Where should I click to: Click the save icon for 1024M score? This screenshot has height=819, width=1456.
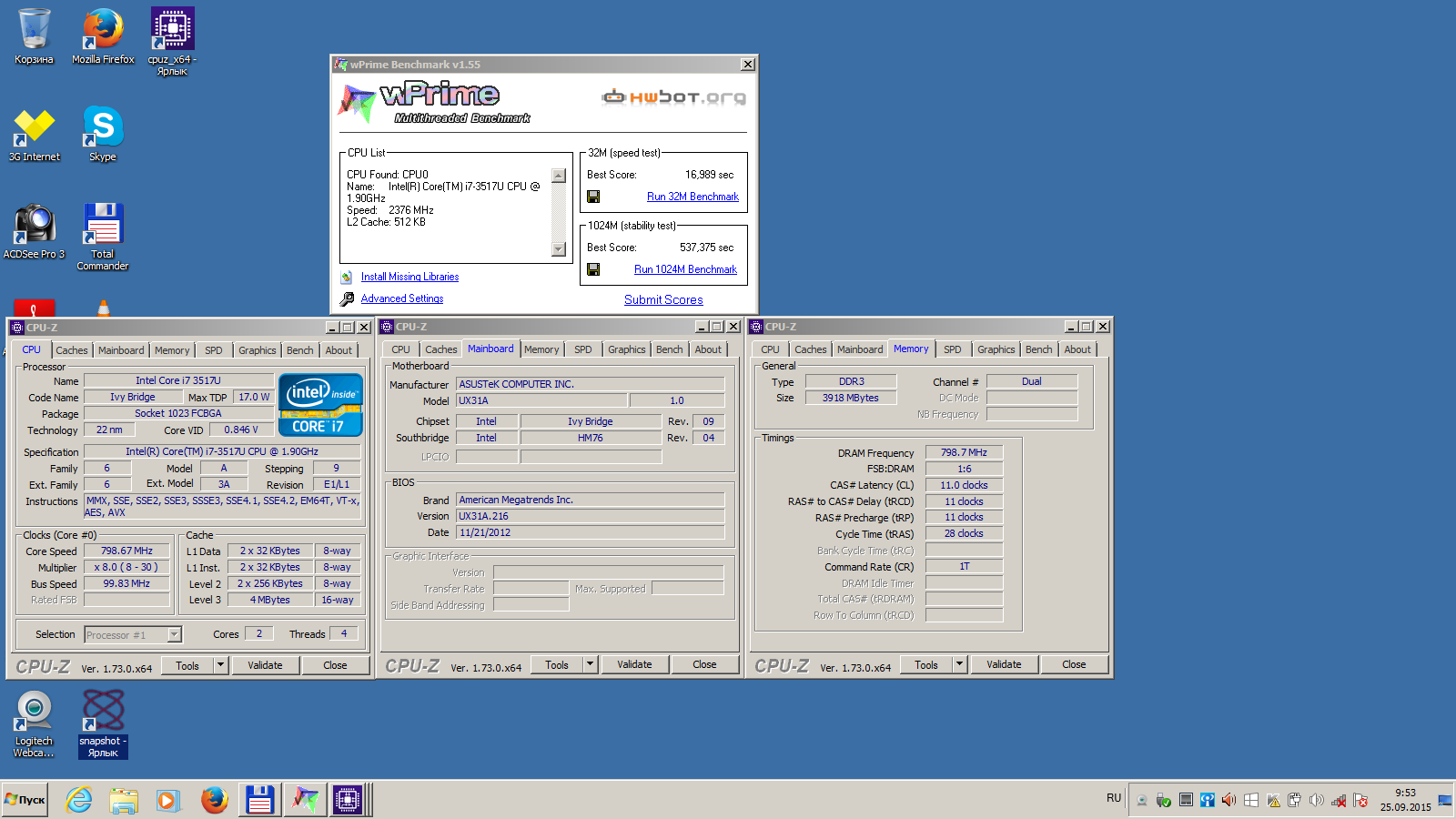point(593,269)
